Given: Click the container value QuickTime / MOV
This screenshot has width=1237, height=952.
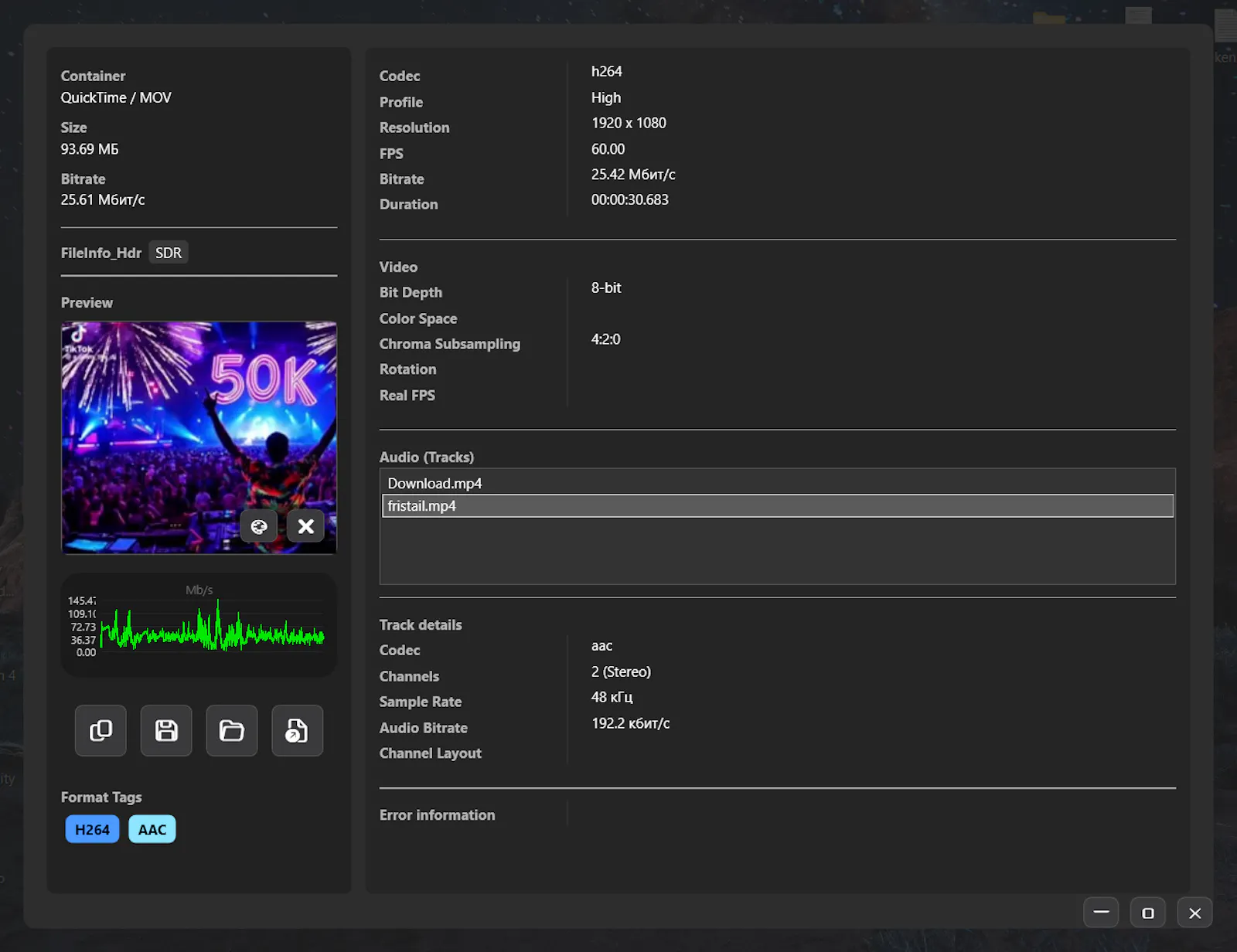Looking at the screenshot, I should 116,97.
